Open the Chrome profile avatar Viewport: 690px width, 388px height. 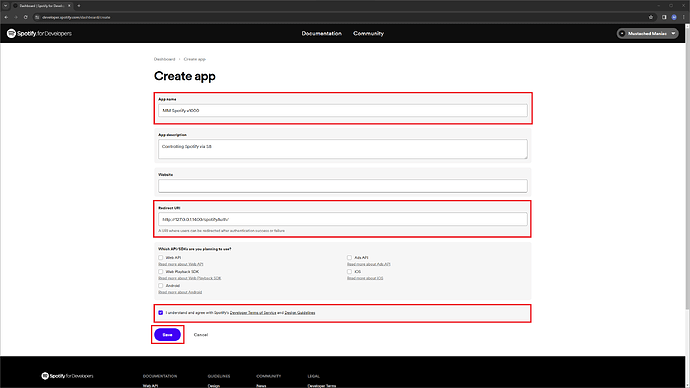click(x=674, y=17)
